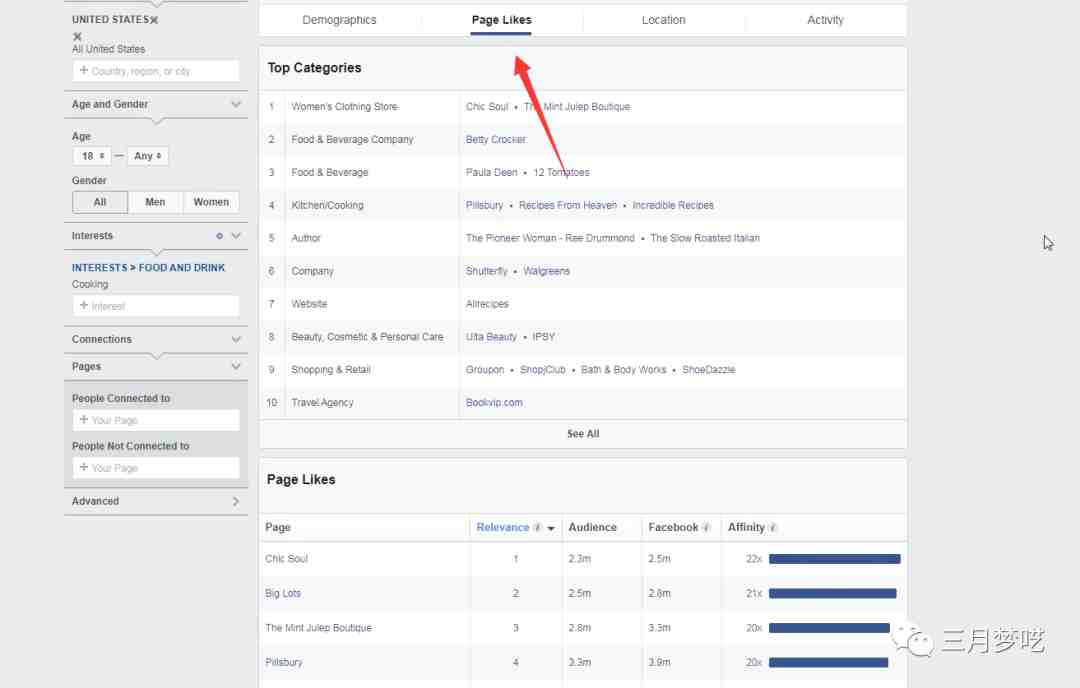The image size is (1080, 688).
Task: Open IPSY page entry
Action: pos(543,337)
